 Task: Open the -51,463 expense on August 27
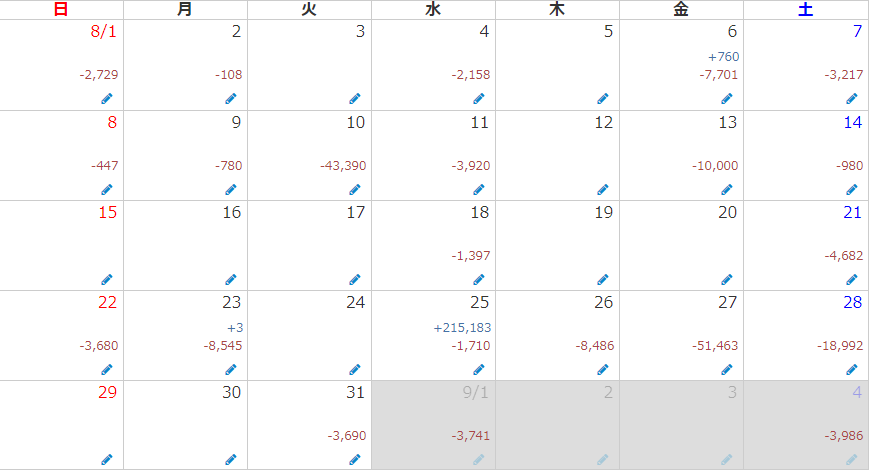coord(715,345)
